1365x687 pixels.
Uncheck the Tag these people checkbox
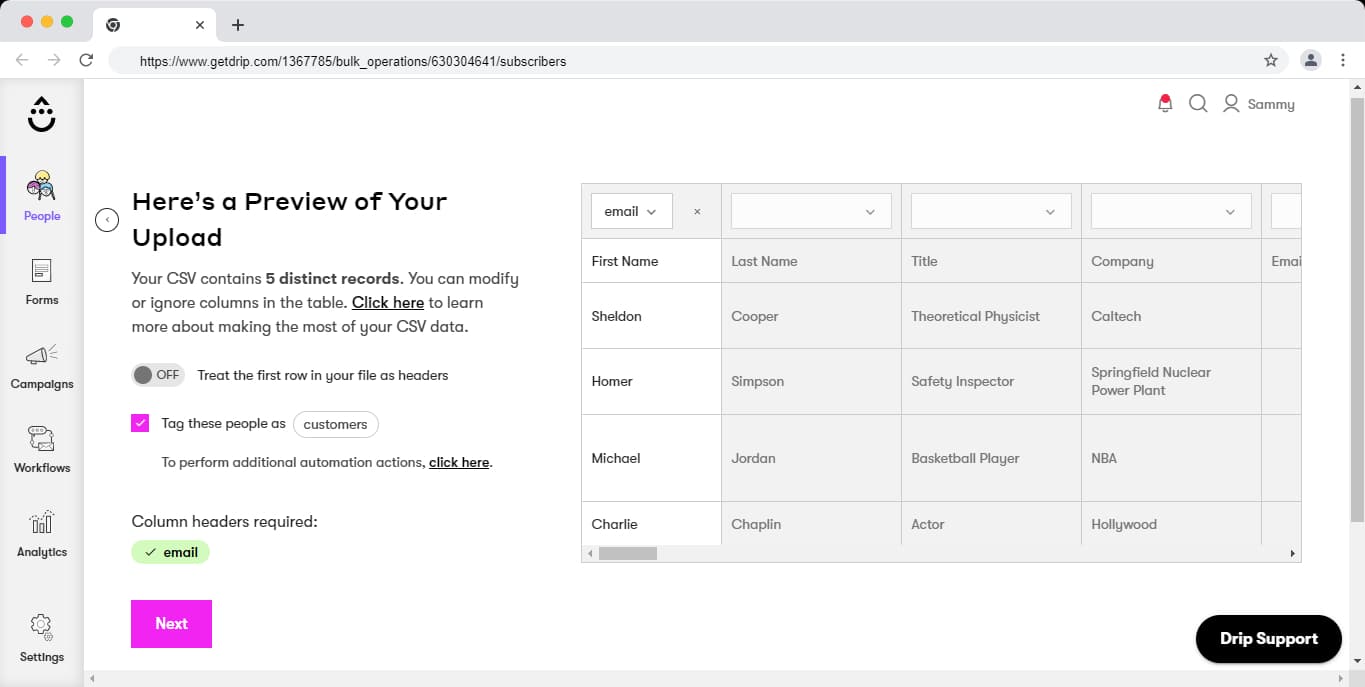(140, 423)
